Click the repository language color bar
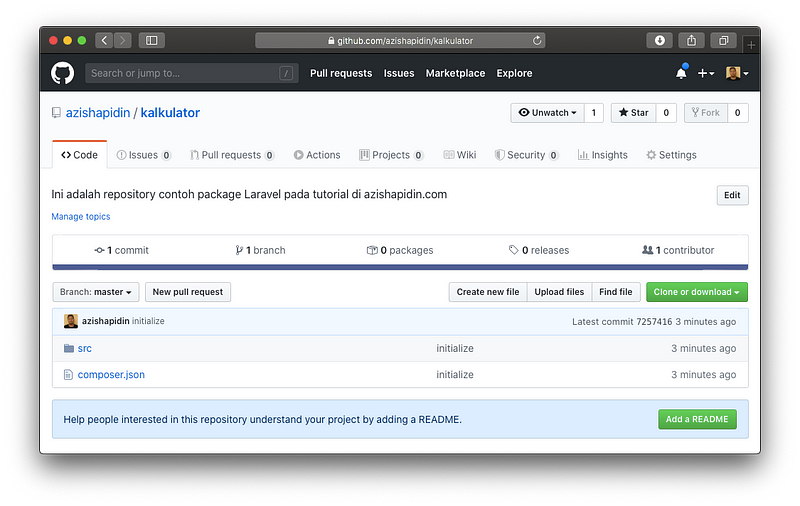 pyautogui.click(x=399, y=267)
